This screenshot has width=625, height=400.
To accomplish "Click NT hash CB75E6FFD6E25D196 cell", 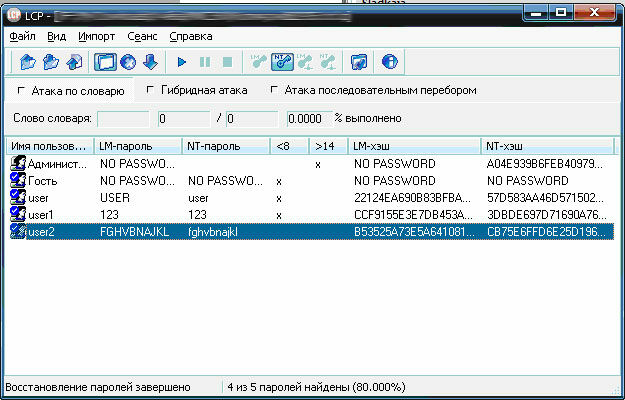I will (546, 232).
